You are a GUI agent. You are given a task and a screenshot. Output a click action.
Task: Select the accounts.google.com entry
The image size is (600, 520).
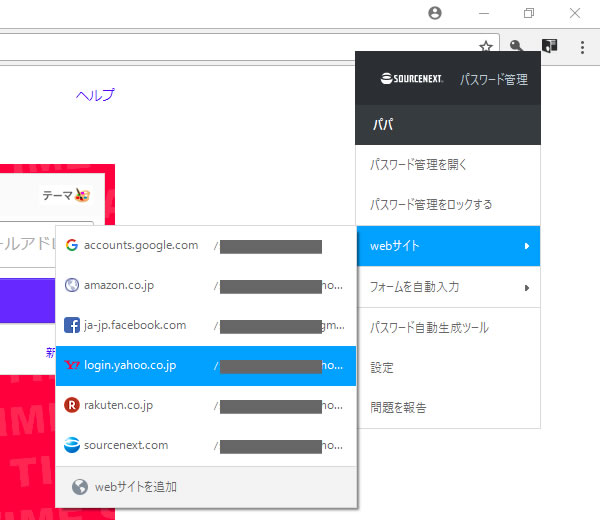206,246
